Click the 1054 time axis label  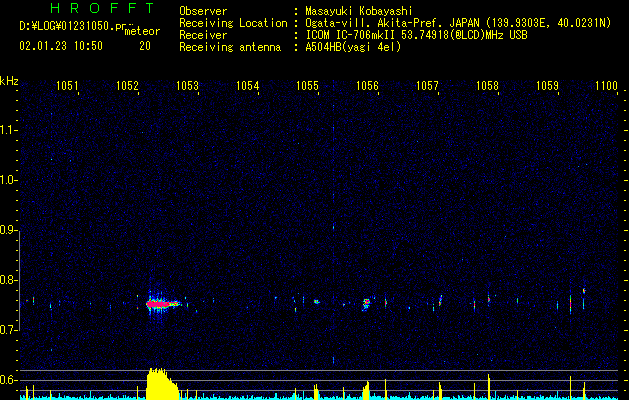click(248, 85)
